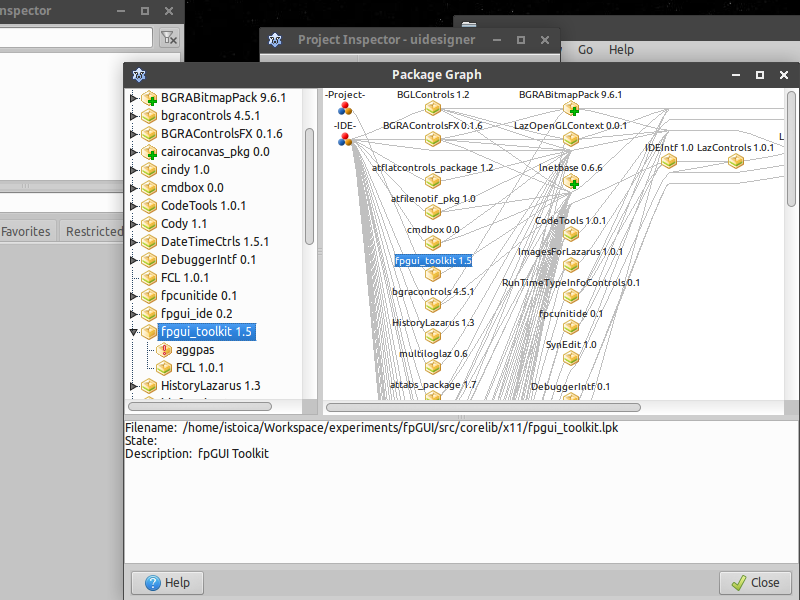800x600 pixels.
Task: Click the IDEIntf 1.0 package icon
Action: [668, 160]
